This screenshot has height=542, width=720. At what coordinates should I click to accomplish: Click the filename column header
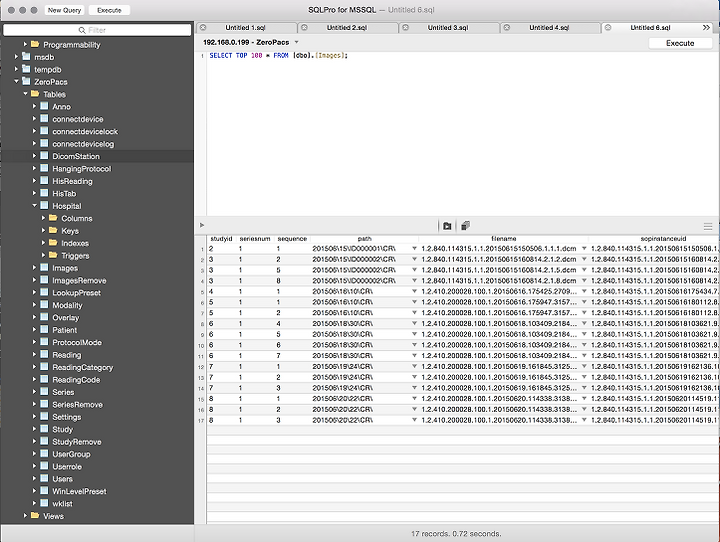(504, 239)
